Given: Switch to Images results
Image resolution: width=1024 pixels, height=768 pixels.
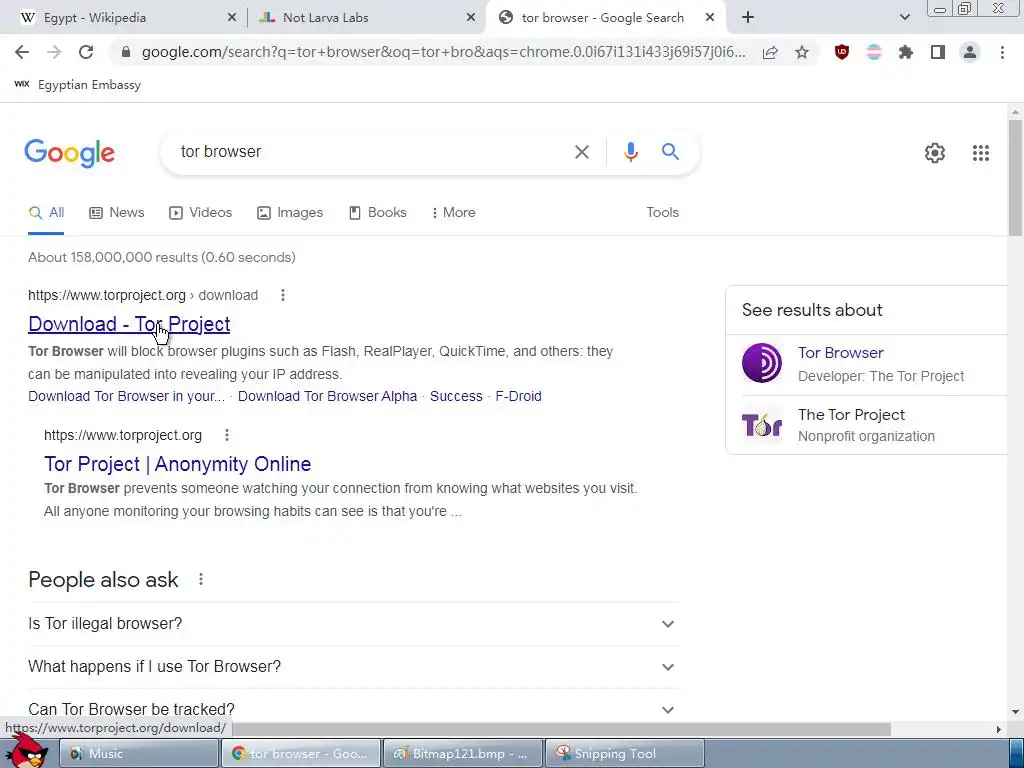Looking at the screenshot, I should tap(290, 213).
